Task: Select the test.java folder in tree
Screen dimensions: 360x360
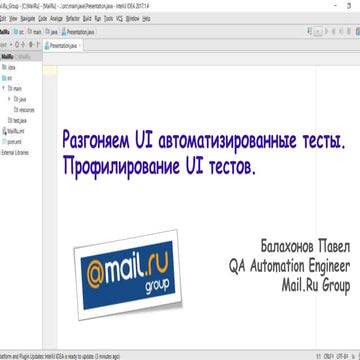Action: point(17,121)
